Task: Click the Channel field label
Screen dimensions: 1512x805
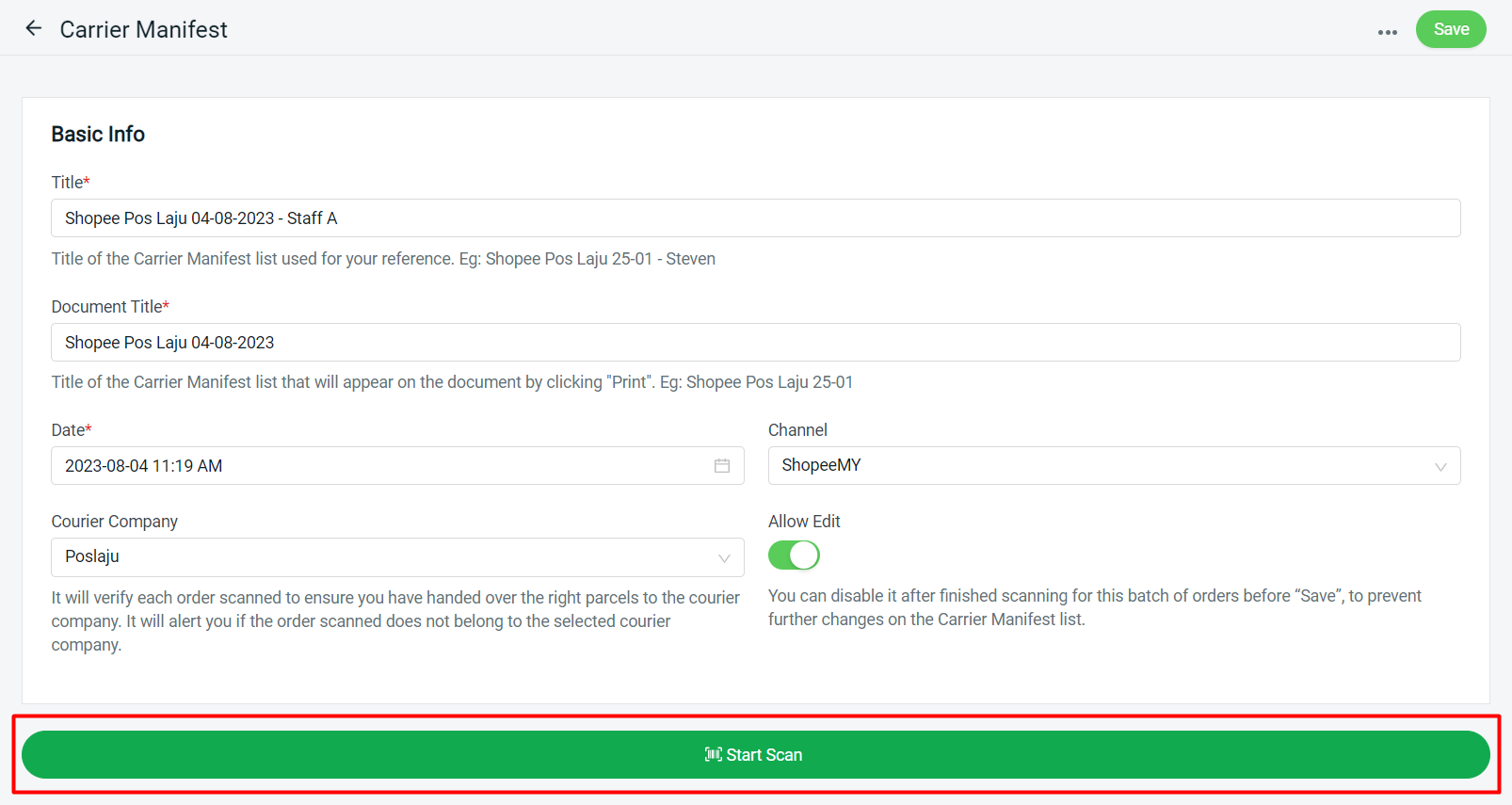Action: click(x=797, y=430)
